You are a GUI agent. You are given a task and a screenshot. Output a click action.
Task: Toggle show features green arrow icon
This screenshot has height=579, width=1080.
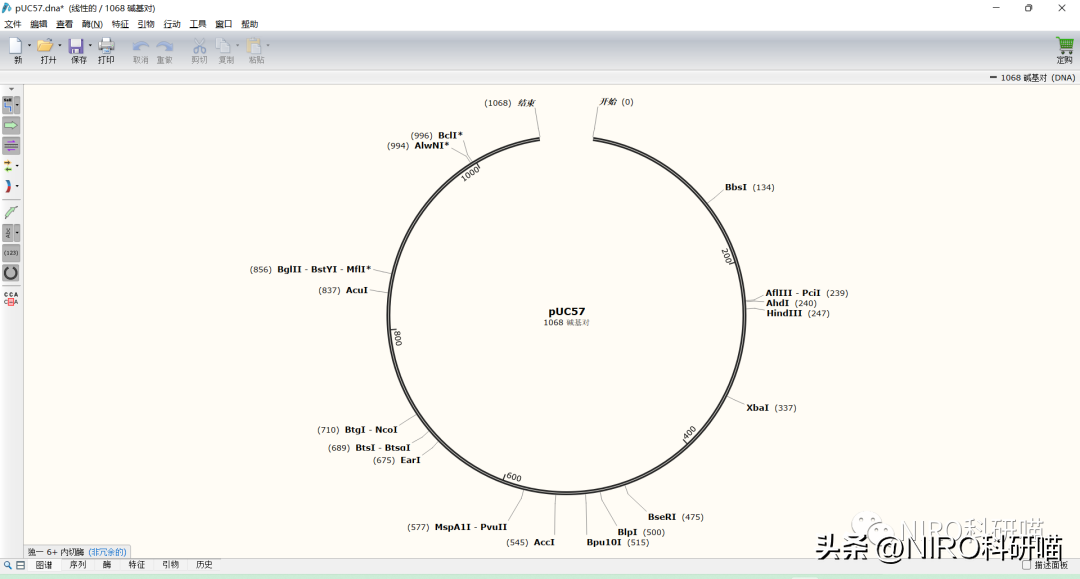pos(11,125)
